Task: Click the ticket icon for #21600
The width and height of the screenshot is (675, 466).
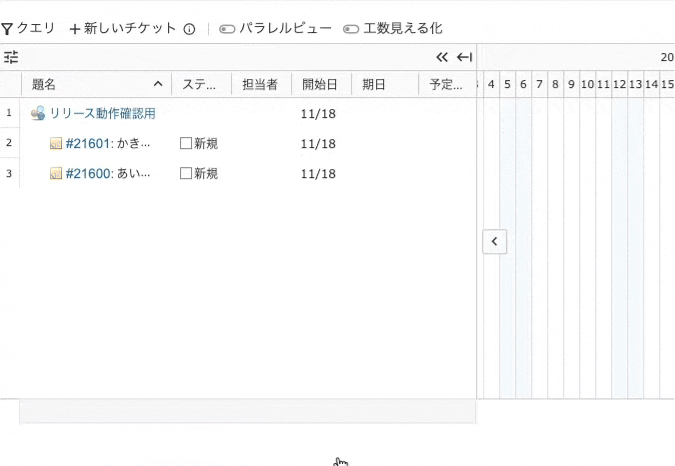Action: 56,173
